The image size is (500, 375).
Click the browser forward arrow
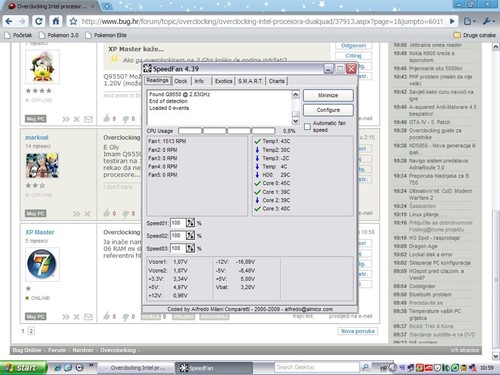(22, 21)
